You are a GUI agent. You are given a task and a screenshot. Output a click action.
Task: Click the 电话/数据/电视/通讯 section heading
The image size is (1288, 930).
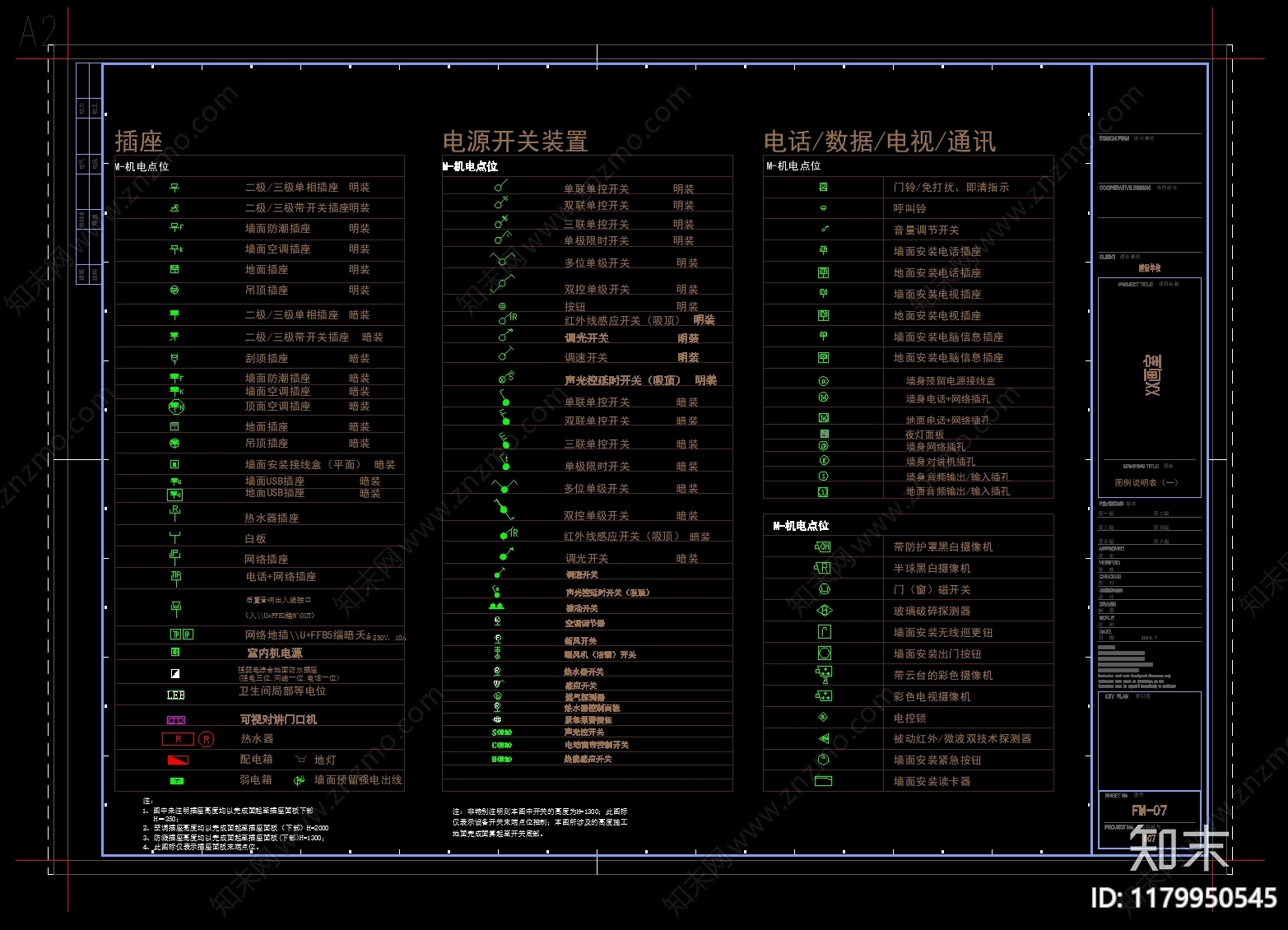tap(880, 142)
